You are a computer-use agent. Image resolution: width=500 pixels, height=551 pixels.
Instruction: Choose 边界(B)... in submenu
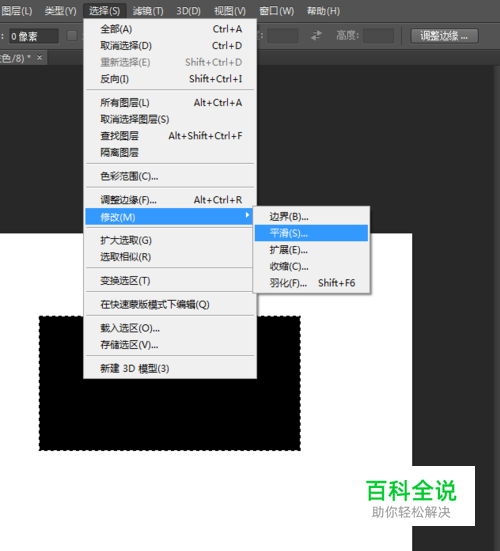point(311,216)
